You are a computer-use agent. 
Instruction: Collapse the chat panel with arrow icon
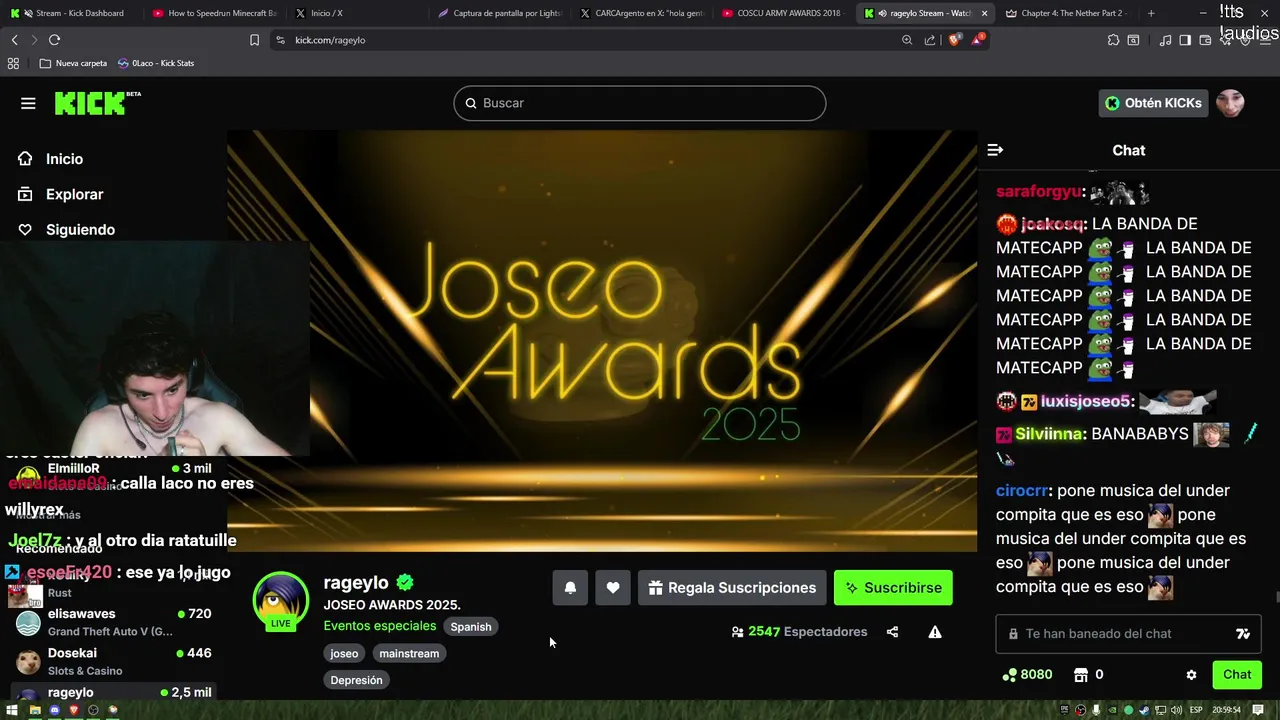coord(995,150)
